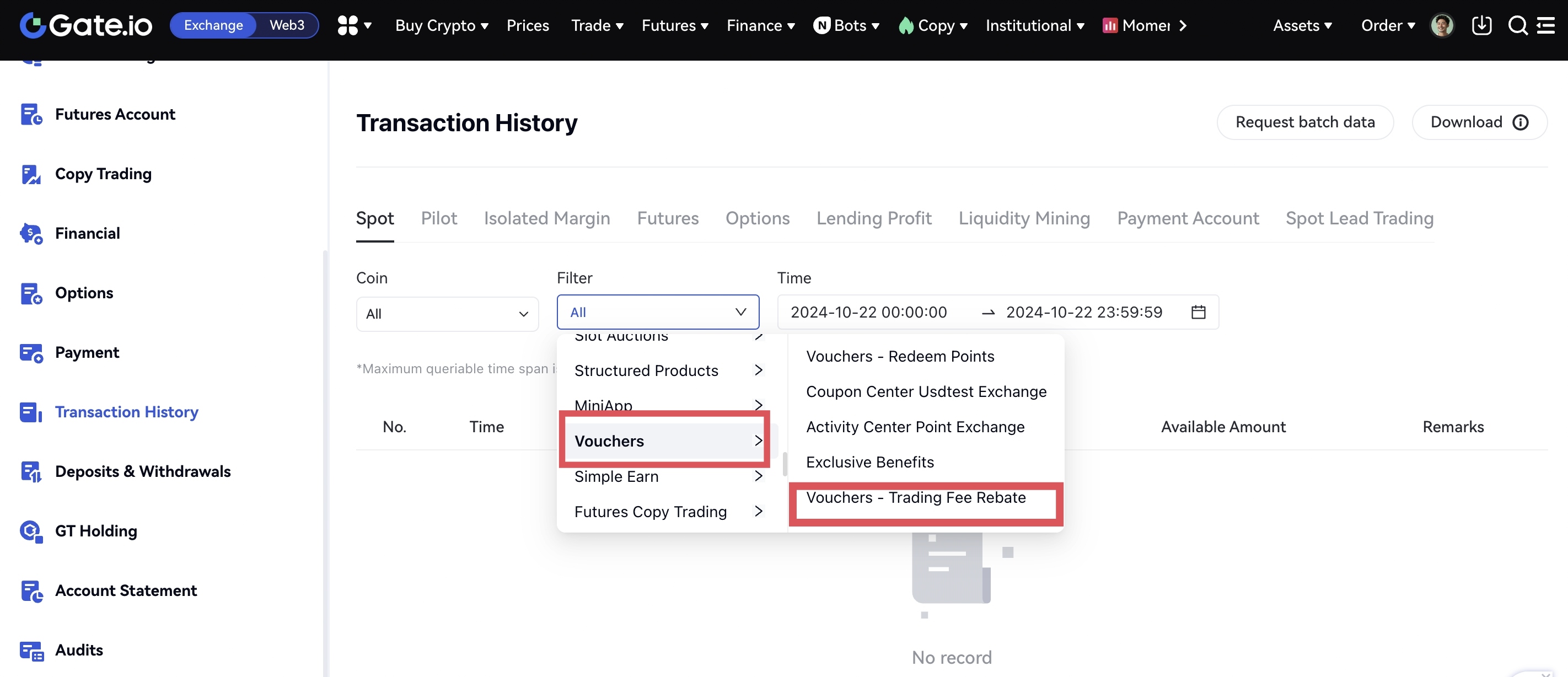The image size is (1568, 677).
Task: Click the start time input field
Action: pyautogui.click(x=868, y=313)
